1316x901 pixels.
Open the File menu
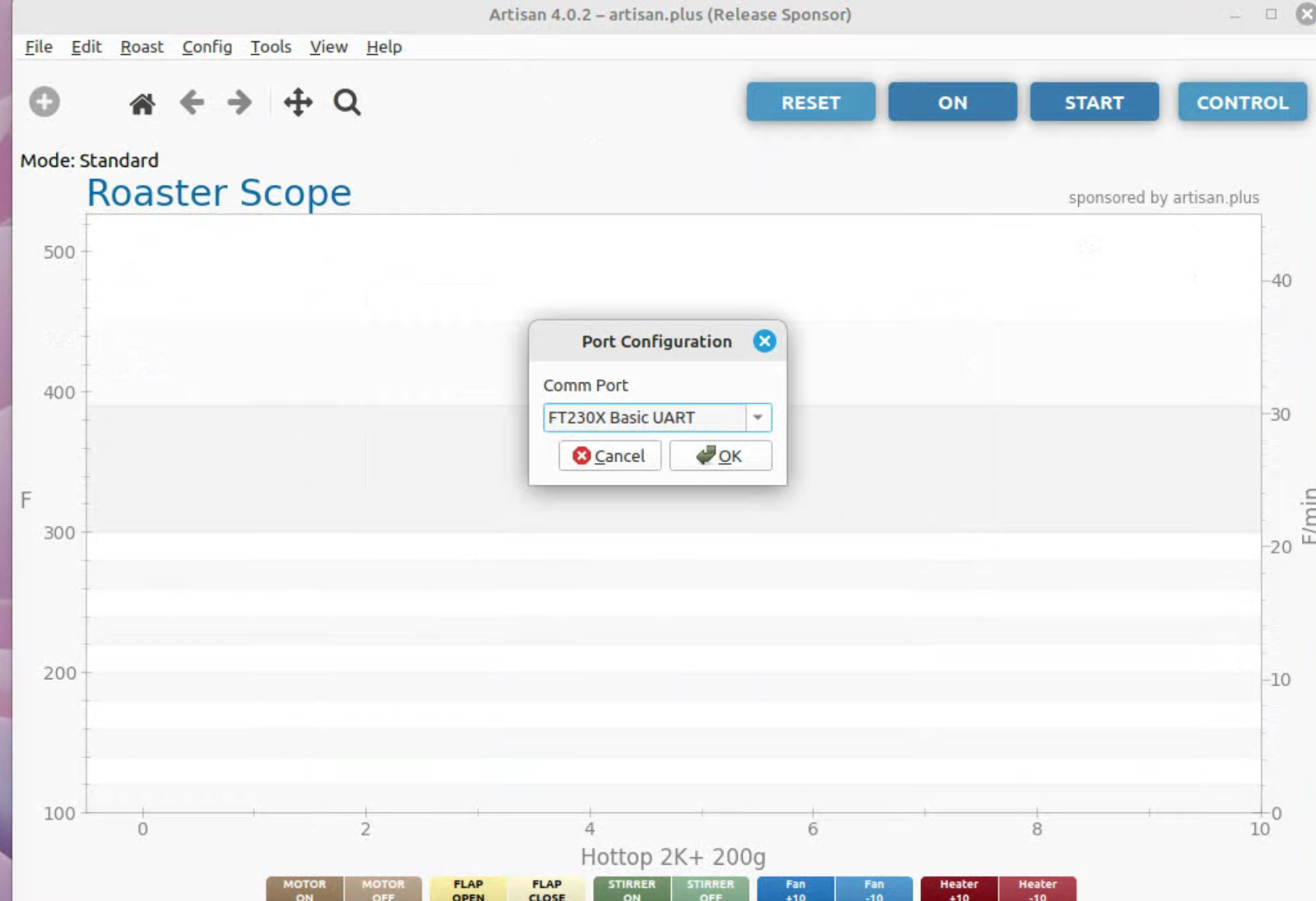[39, 47]
